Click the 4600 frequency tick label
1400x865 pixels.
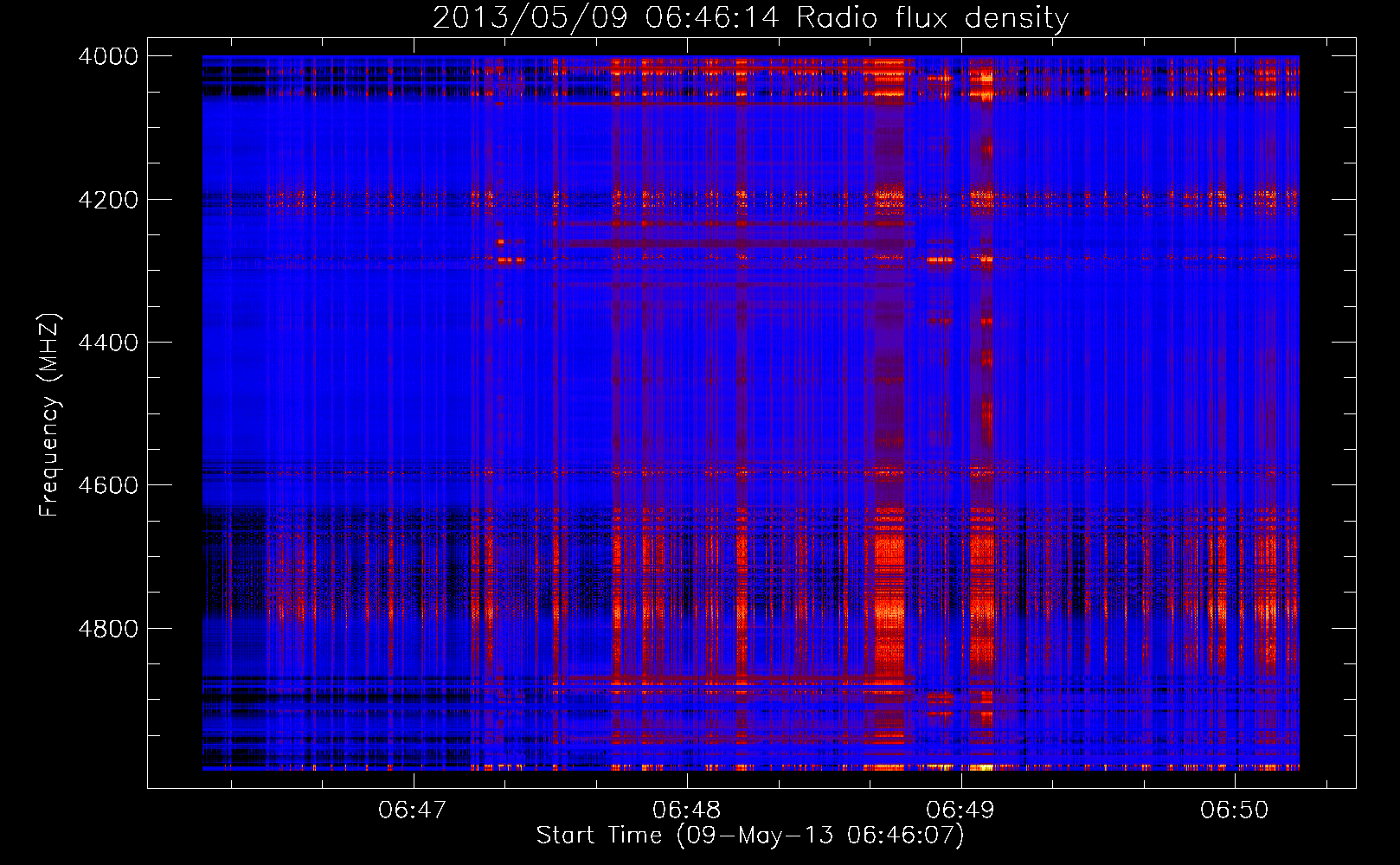[108, 485]
